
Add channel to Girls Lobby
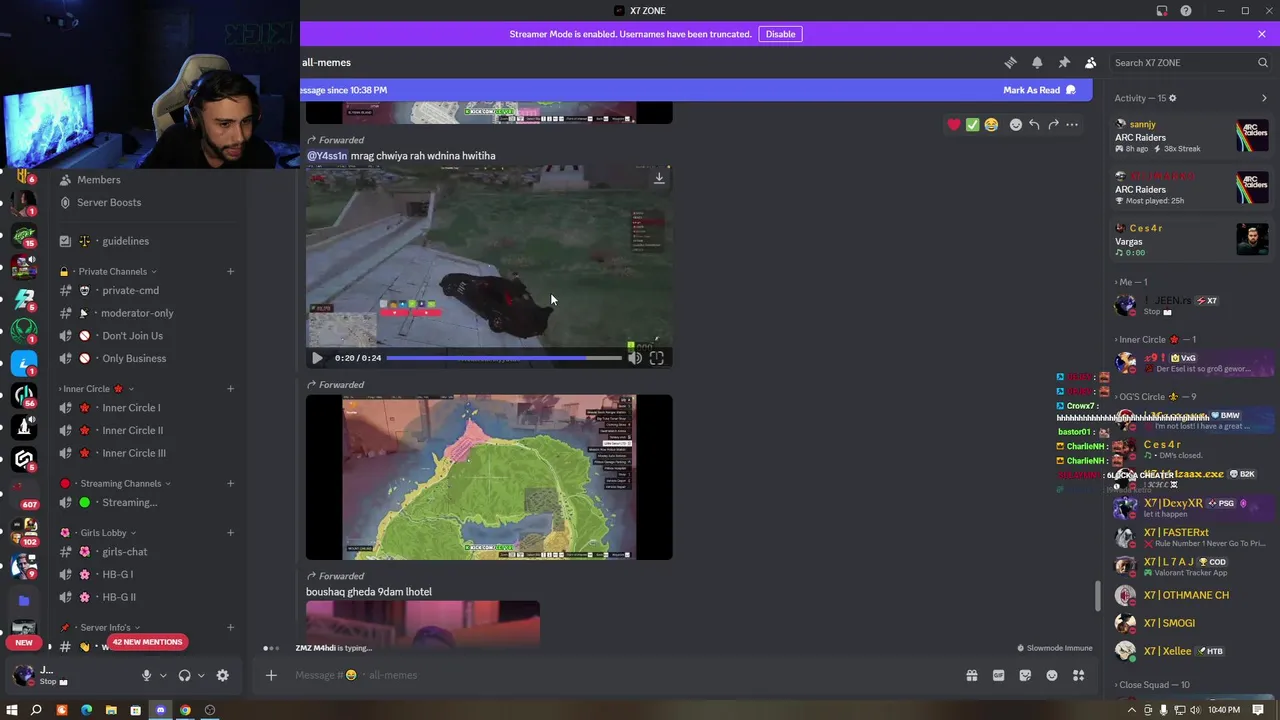[x=230, y=533]
